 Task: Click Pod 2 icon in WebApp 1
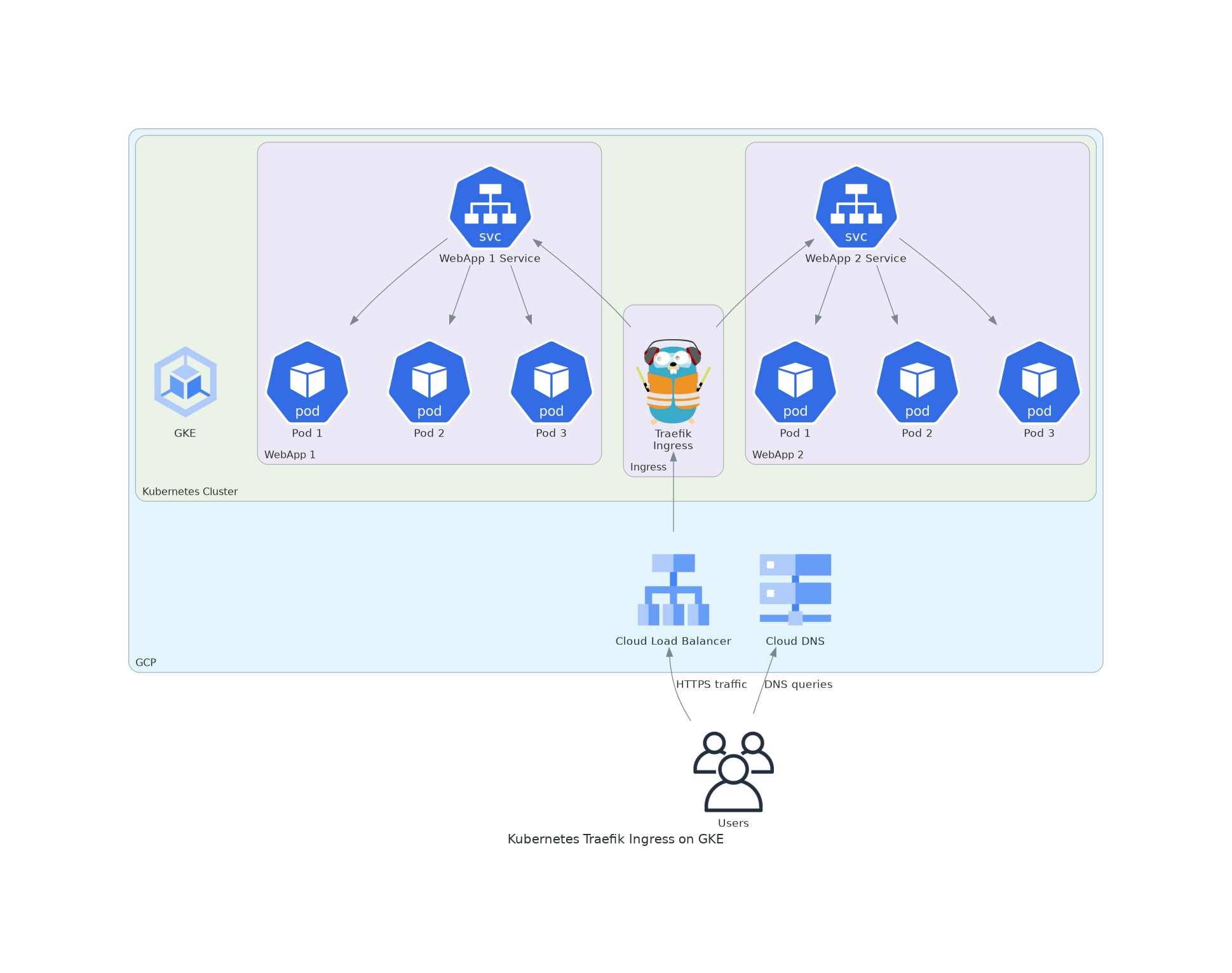[x=429, y=383]
